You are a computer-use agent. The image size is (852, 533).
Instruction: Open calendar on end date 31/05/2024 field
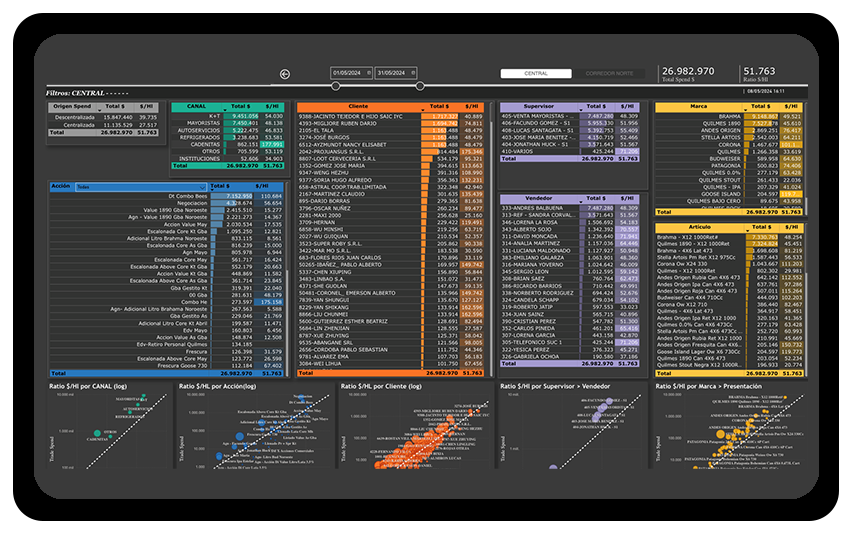(x=414, y=73)
